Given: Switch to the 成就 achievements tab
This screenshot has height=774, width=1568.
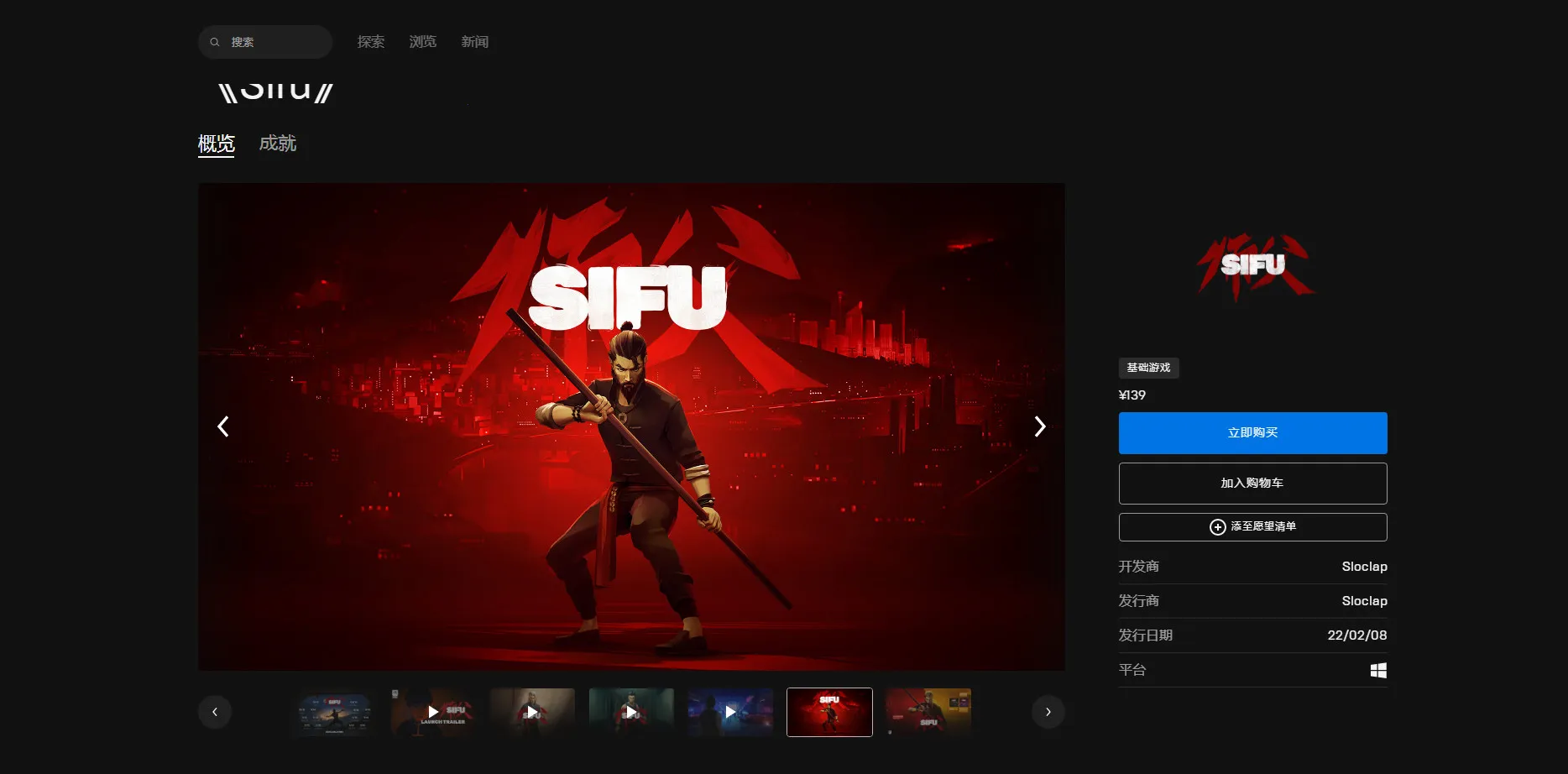Looking at the screenshot, I should coord(278,144).
